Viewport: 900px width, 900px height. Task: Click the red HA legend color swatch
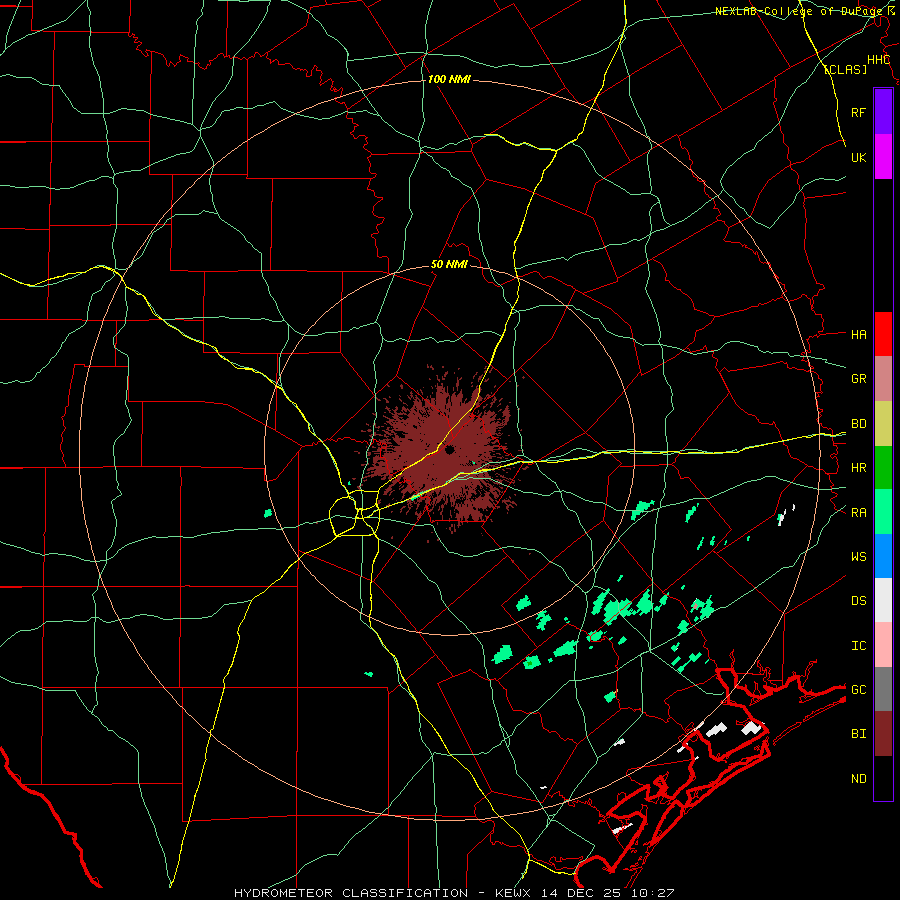pos(883,334)
